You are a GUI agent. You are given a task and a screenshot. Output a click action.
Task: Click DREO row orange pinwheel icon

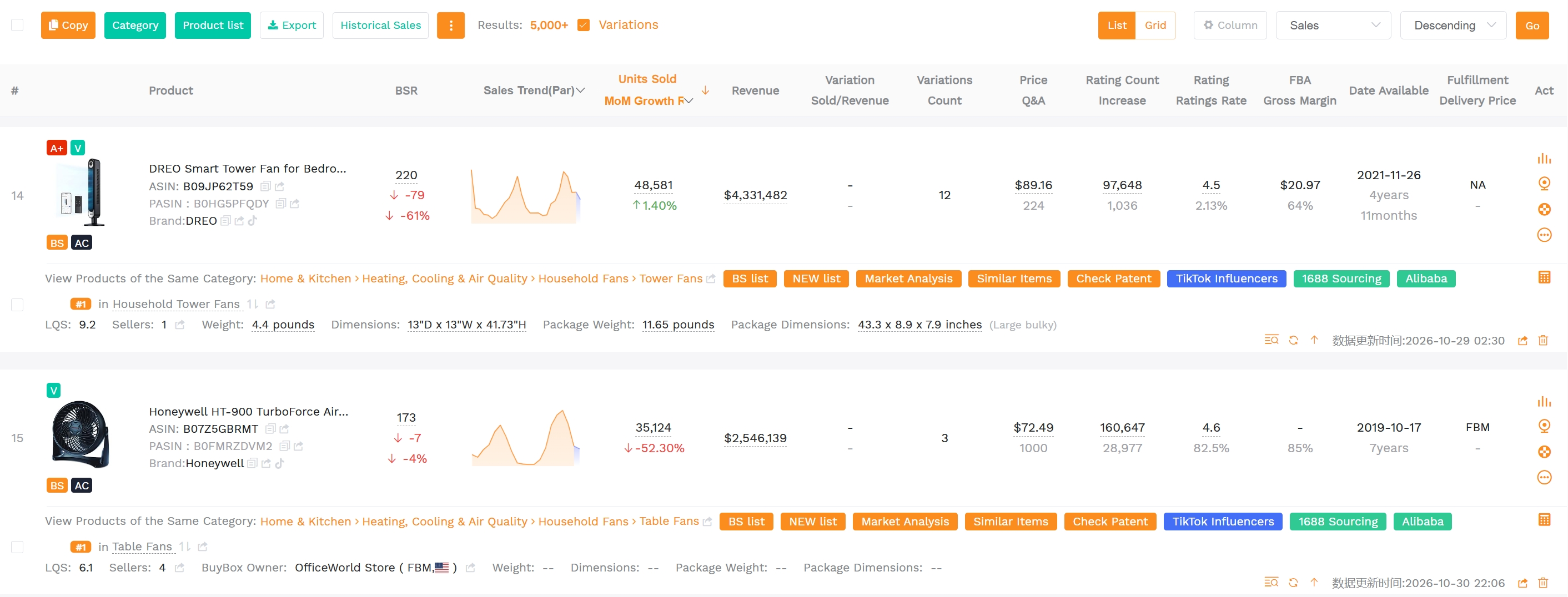[1544, 210]
